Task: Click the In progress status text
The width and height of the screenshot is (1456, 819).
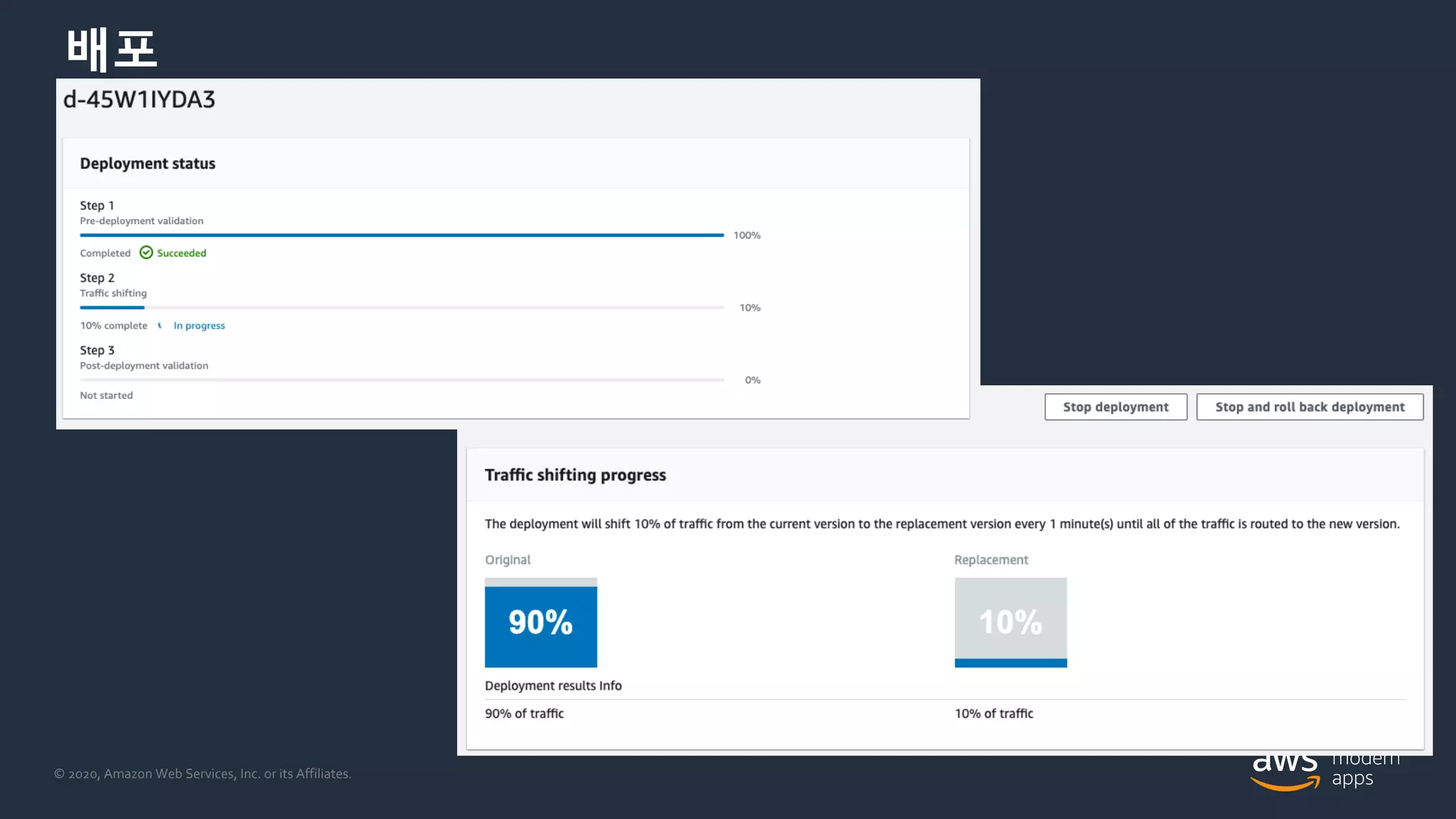Action: pos(199,326)
